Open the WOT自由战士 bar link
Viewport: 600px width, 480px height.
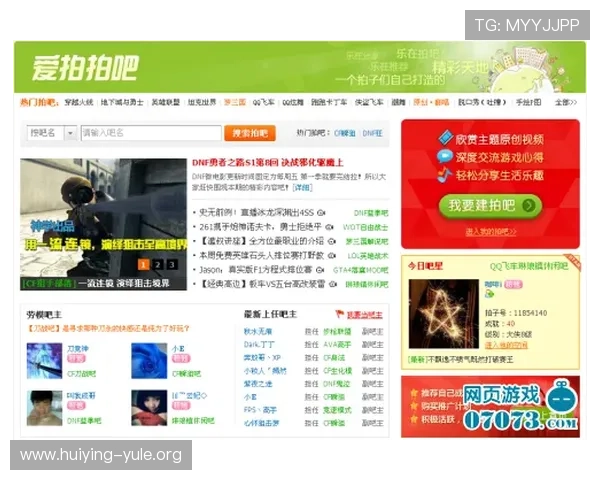365,227
